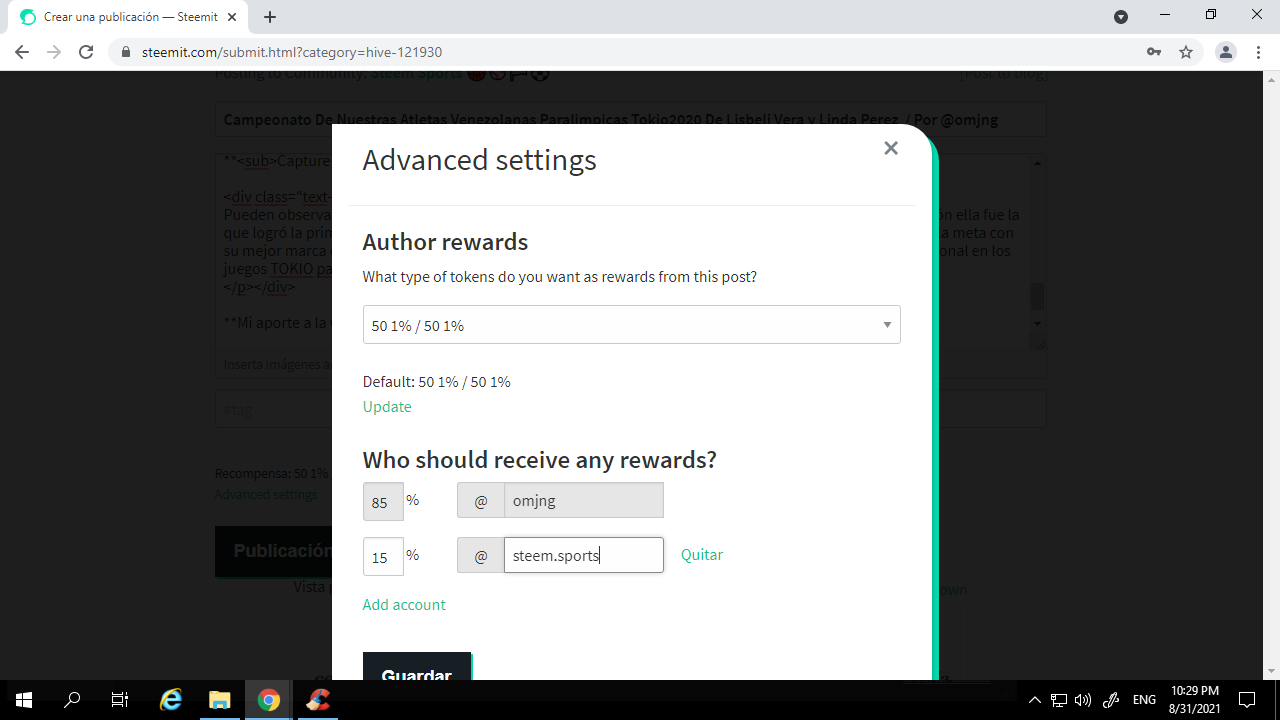
Task: Click the editor scrollbar up arrow
Action: (1038, 164)
